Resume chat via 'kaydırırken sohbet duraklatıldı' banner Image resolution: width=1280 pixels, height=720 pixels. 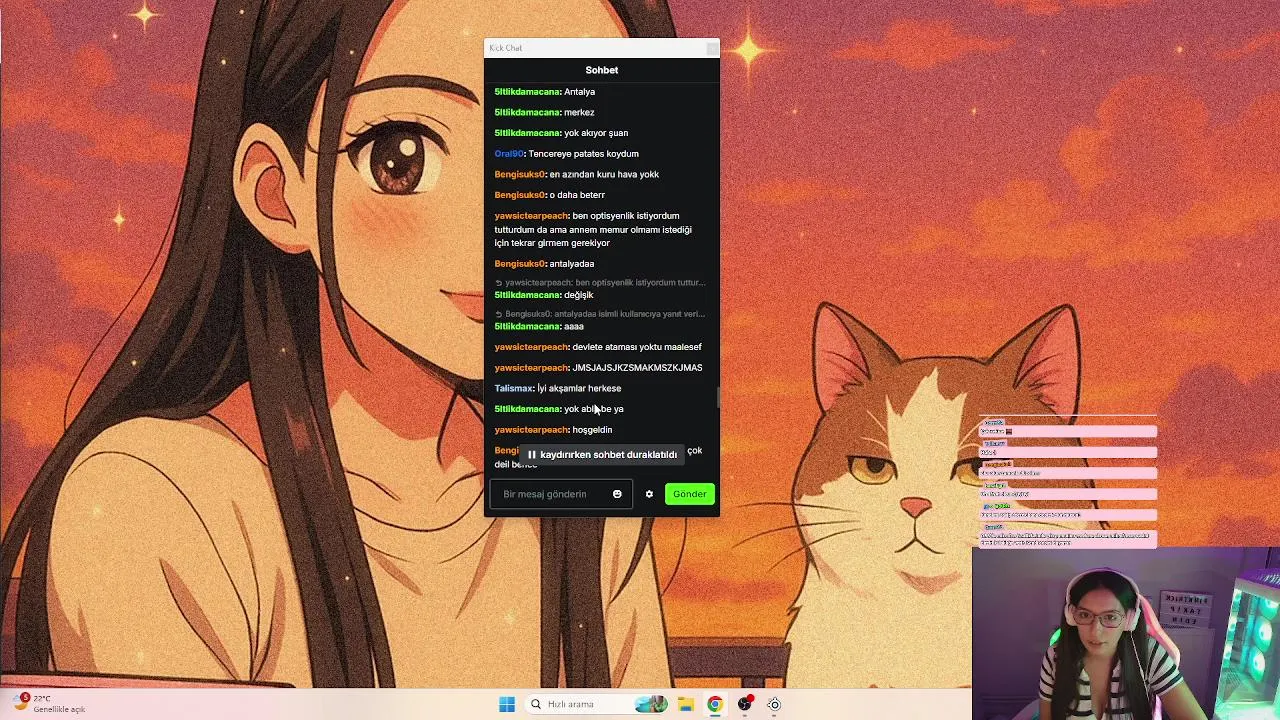(x=602, y=454)
